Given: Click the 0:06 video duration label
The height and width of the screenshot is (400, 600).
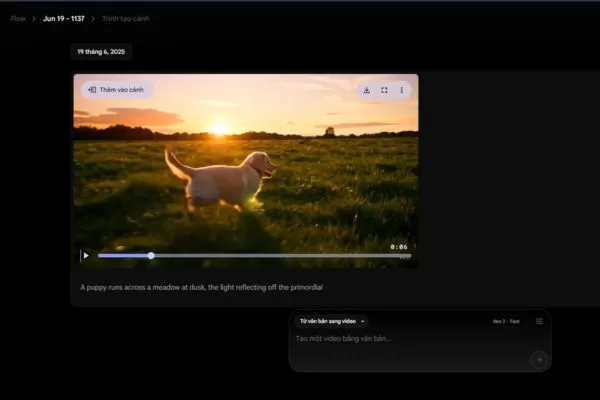Looking at the screenshot, I should click(399, 247).
